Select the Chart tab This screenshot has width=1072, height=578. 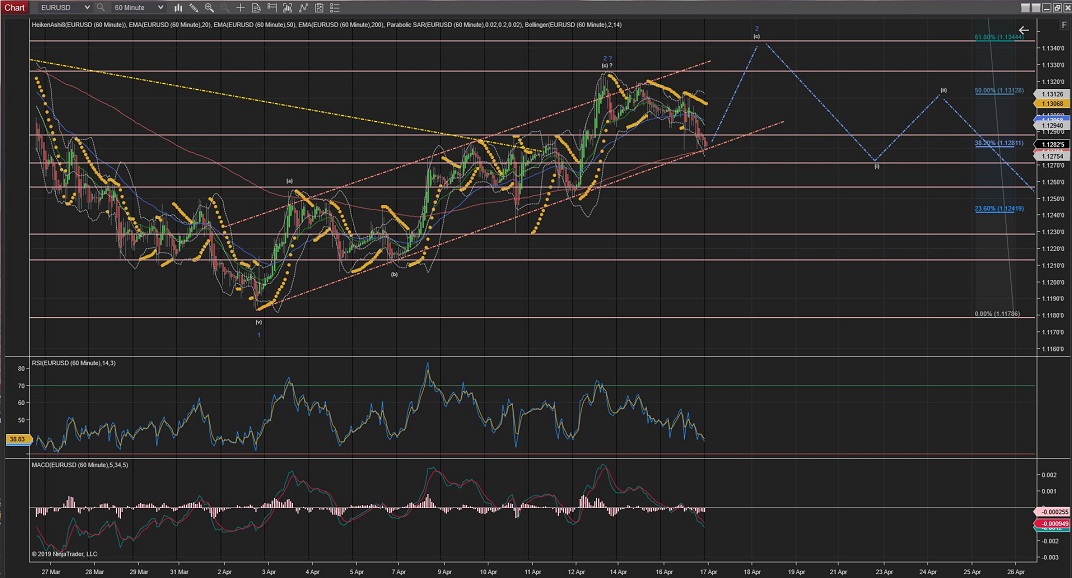[x=14, y=7]
